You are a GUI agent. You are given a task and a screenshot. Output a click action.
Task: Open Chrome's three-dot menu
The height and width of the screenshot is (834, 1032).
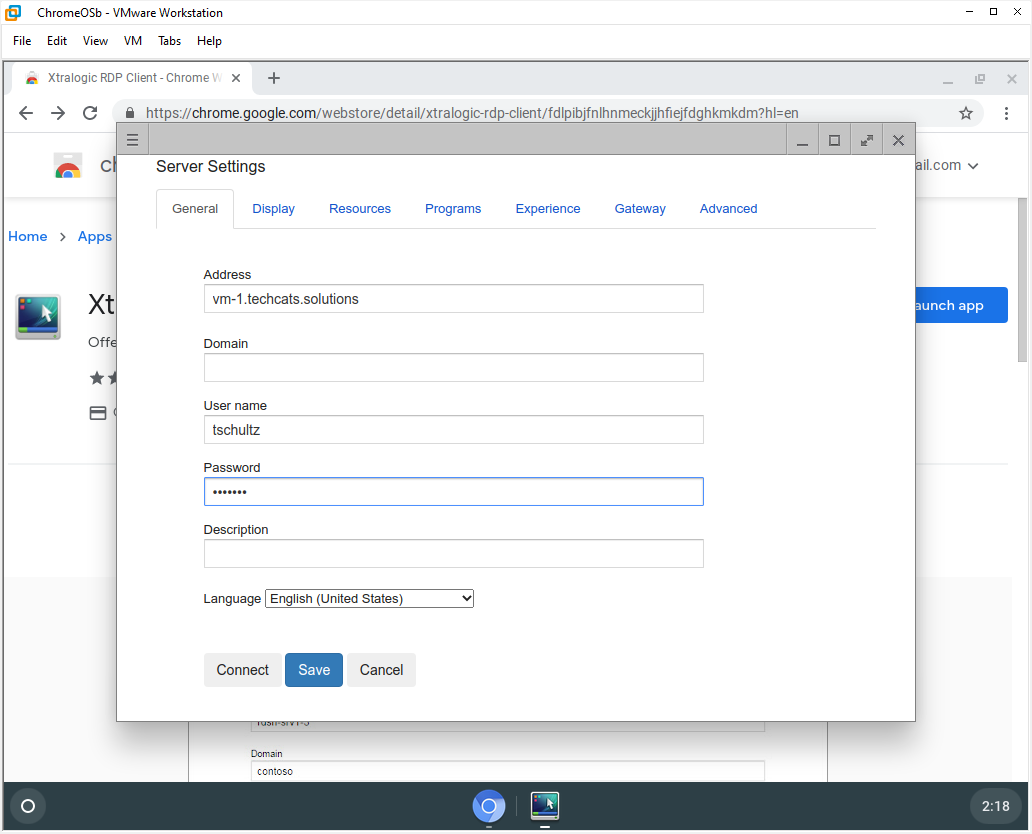(x=1006, y=113)
